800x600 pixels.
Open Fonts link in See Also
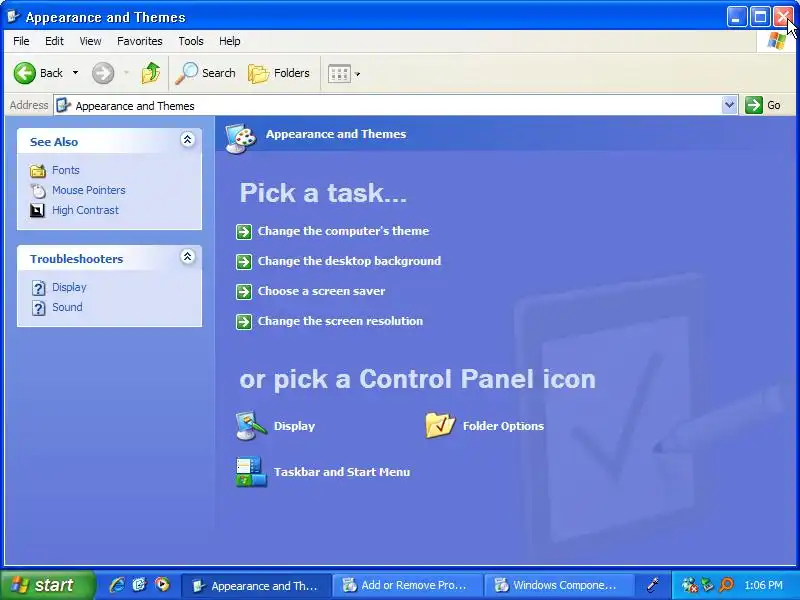66,170
